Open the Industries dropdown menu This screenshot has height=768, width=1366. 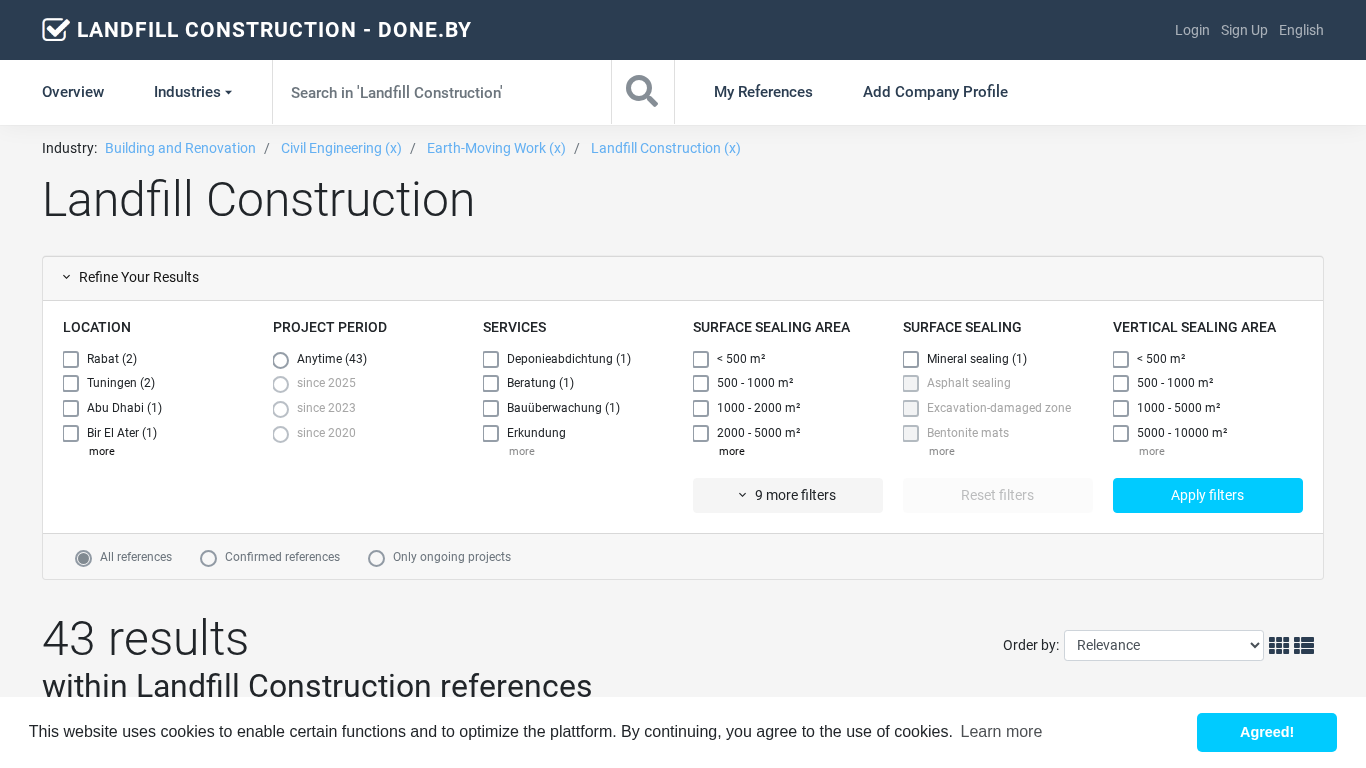(192, 92)
